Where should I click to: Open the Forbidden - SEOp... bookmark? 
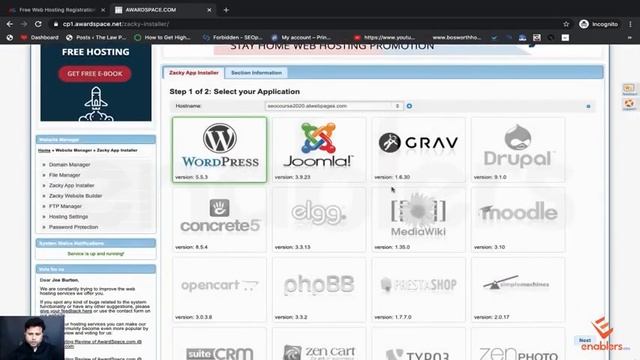coord(233,38)
